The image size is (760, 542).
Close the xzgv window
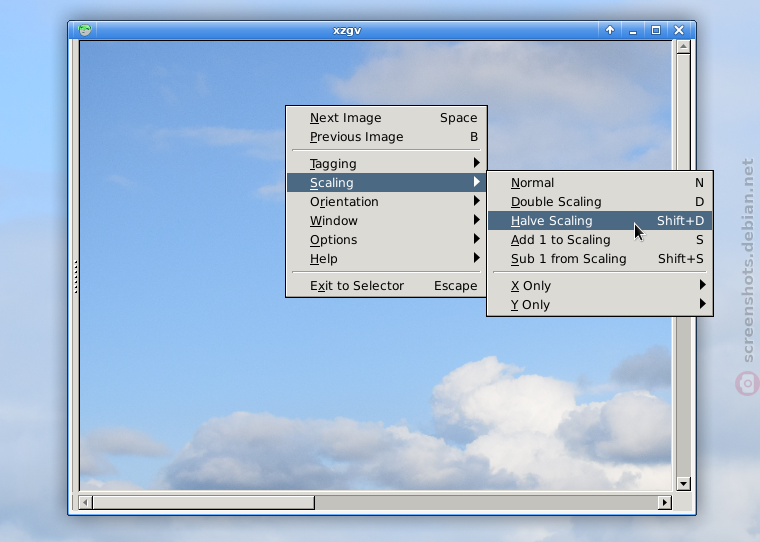tap(679, 30)
